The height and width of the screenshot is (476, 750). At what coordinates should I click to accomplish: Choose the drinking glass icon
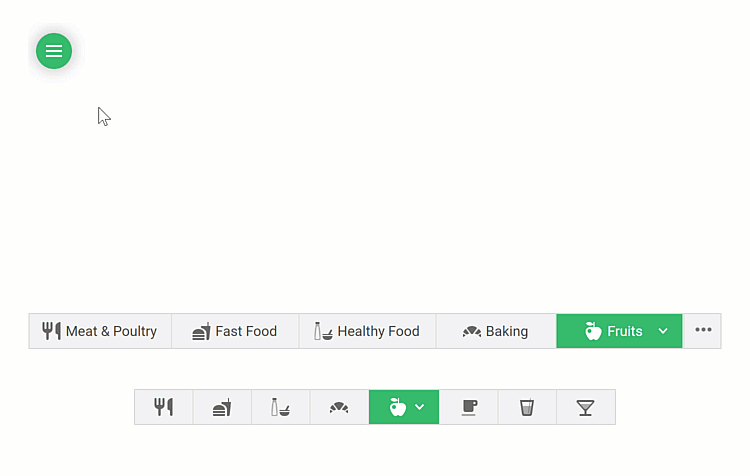pyautogui.click(x=527, y=407)
